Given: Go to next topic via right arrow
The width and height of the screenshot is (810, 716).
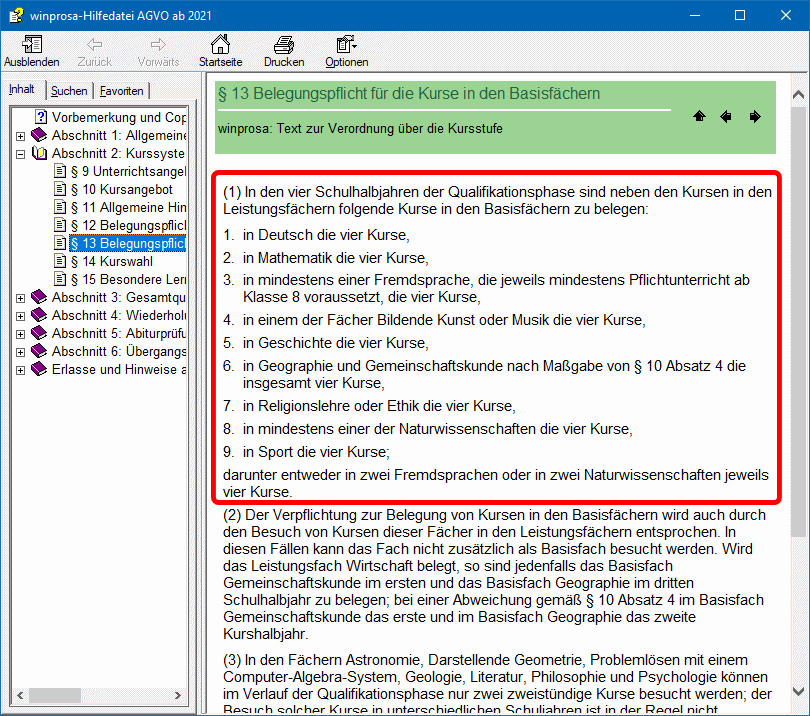Looking at the screenshot, I should 754,117.
